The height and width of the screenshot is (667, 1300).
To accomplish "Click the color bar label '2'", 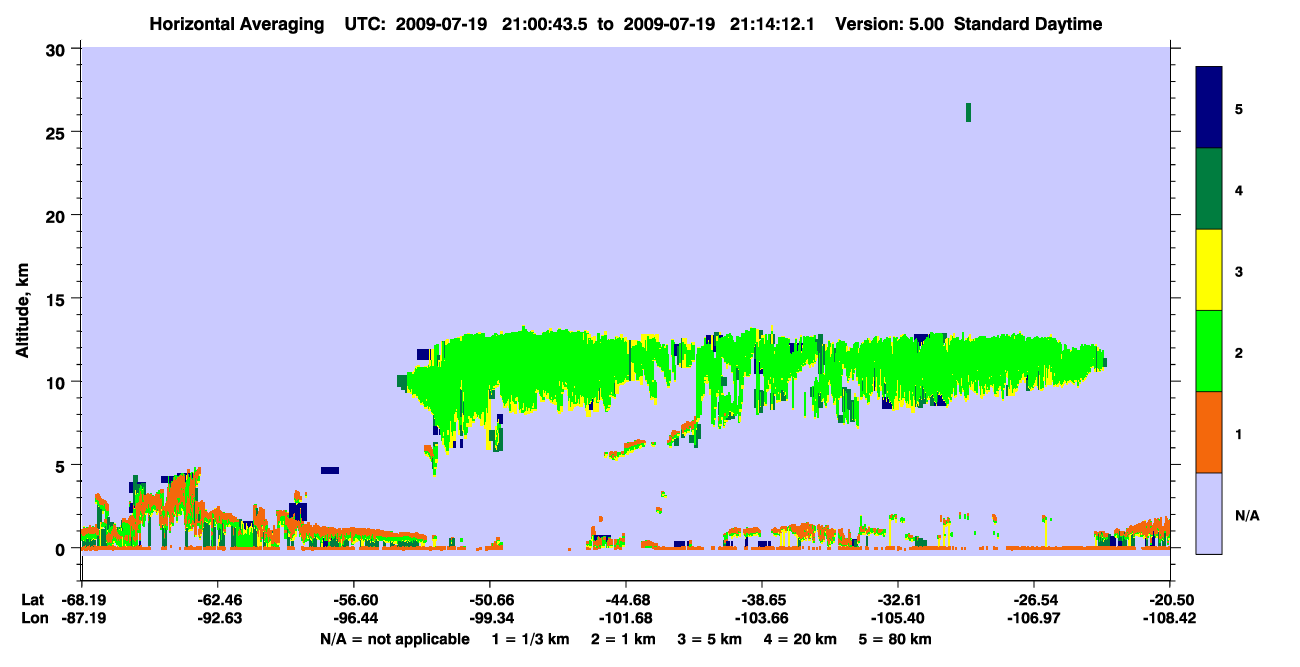I will pos(1238,353).
